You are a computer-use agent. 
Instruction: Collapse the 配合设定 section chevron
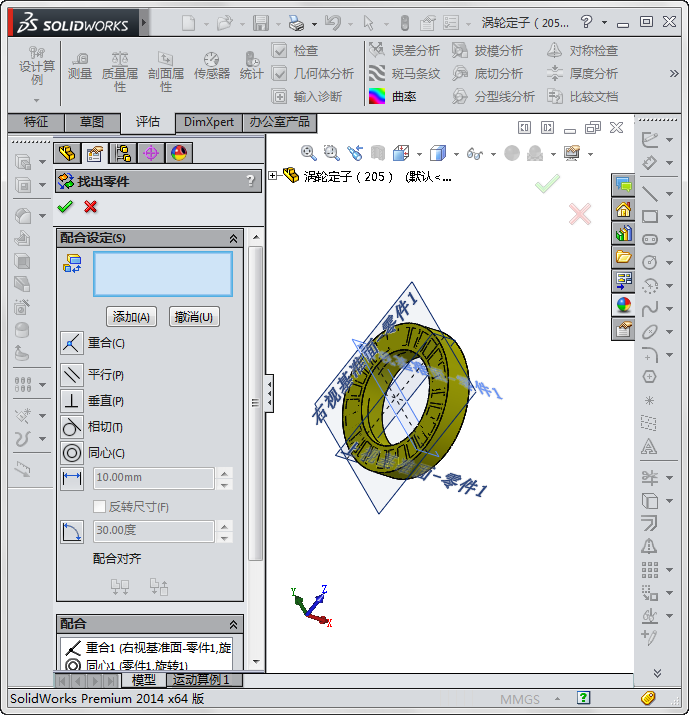click(234, 238)
